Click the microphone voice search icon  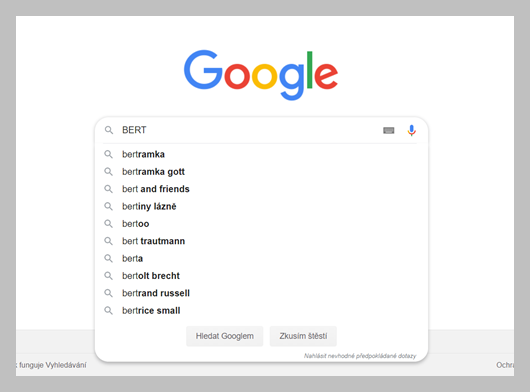tap(411, 130)
